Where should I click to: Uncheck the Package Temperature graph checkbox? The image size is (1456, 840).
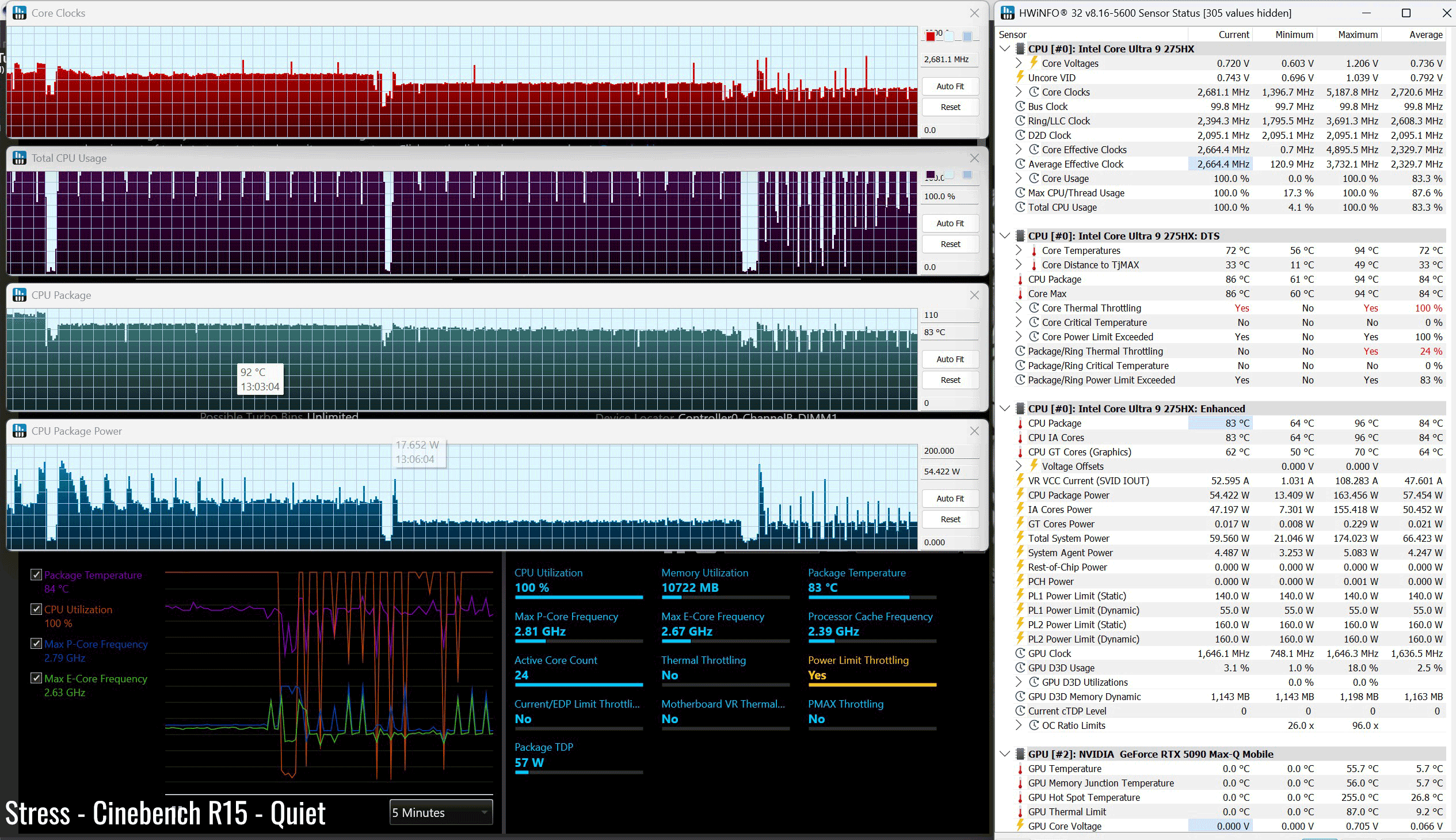[36, 575]
